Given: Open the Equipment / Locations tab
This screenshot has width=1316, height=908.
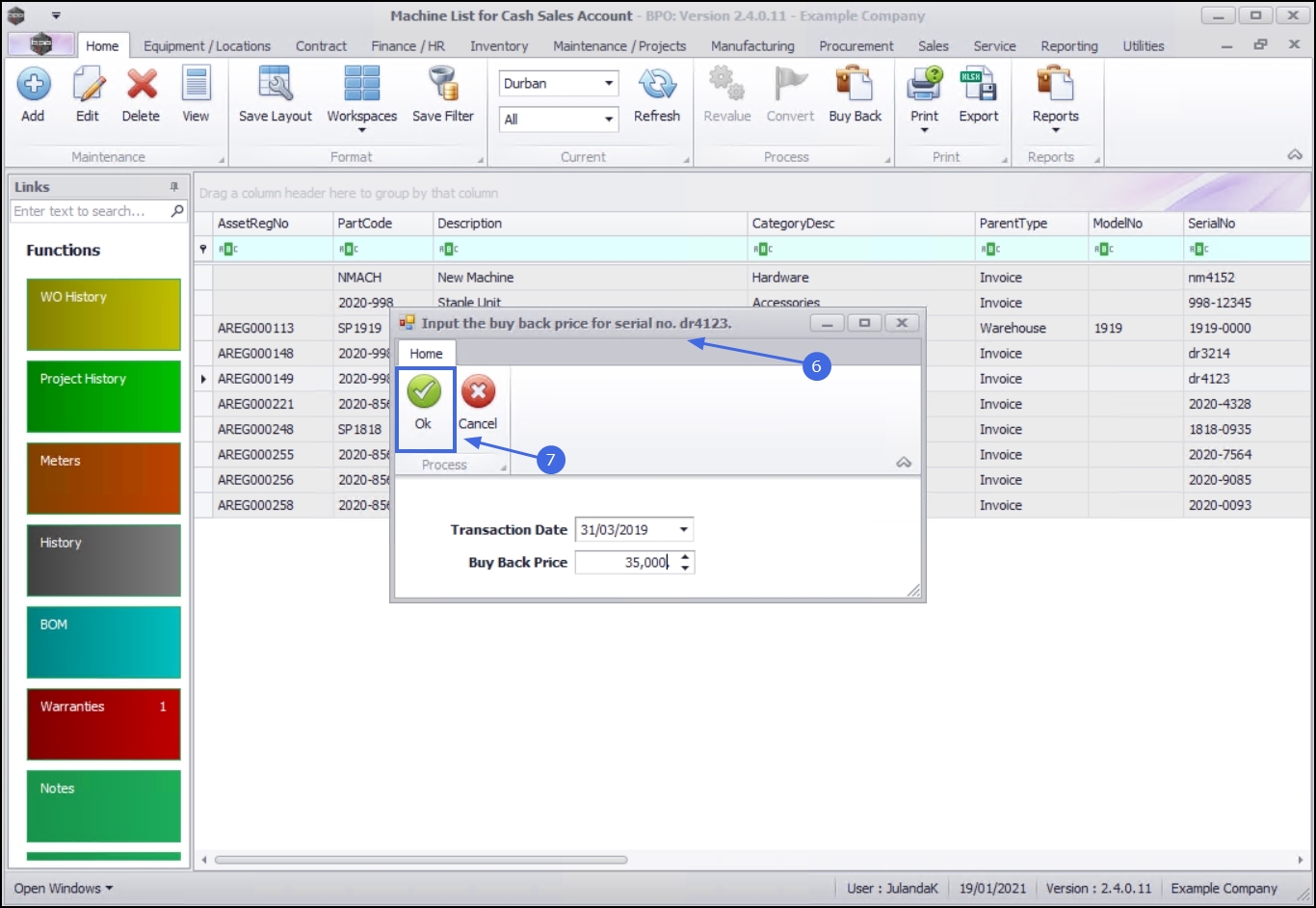Looking at the screenshot, I should point(207,45).
